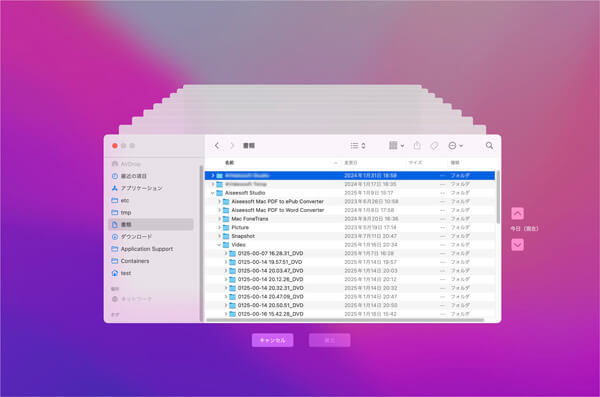Image resolution: width=600 pixels, height=397 pixels.
Task: Sort by the 種類 column header
Action: tap(455, 163)
